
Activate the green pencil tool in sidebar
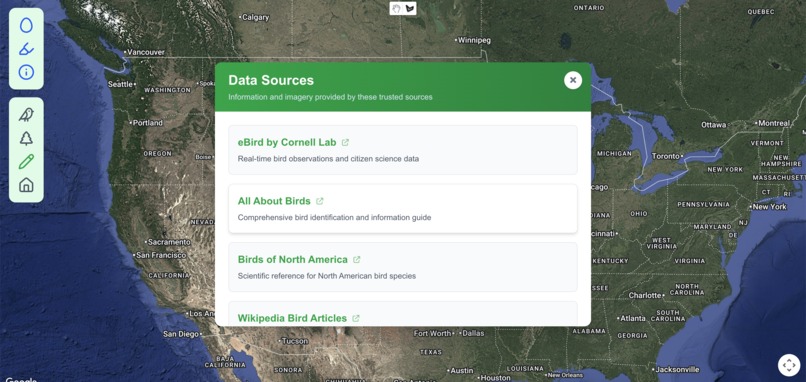click(26, 161)
